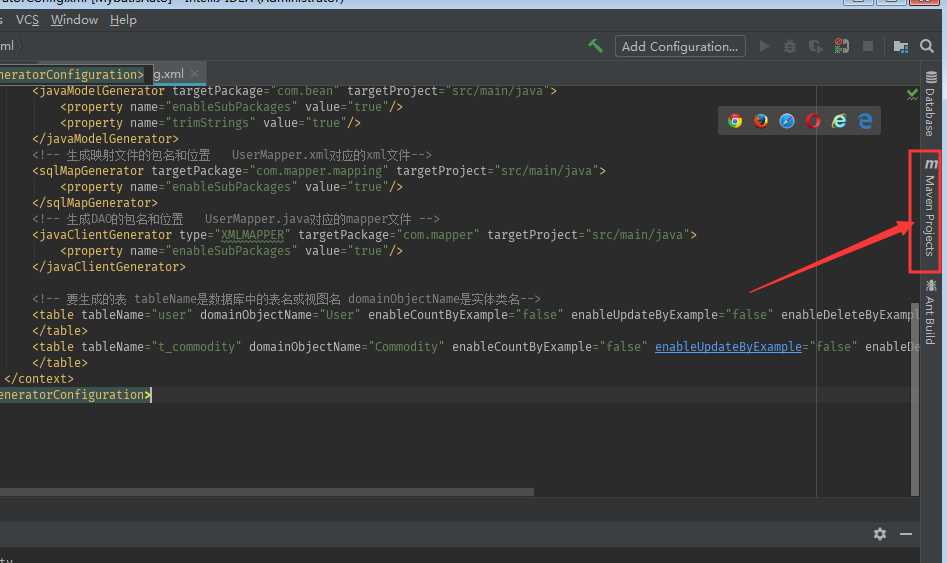
Task: Click the </javaClientGenerator> closing tag
Action: pyautogui.click(x=109, y=267)
